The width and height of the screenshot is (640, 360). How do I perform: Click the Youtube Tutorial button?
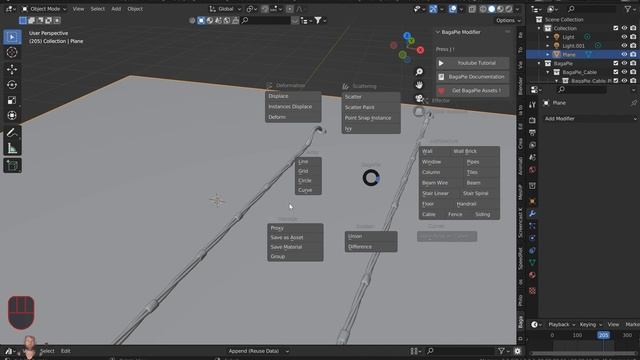click(473, 63)
